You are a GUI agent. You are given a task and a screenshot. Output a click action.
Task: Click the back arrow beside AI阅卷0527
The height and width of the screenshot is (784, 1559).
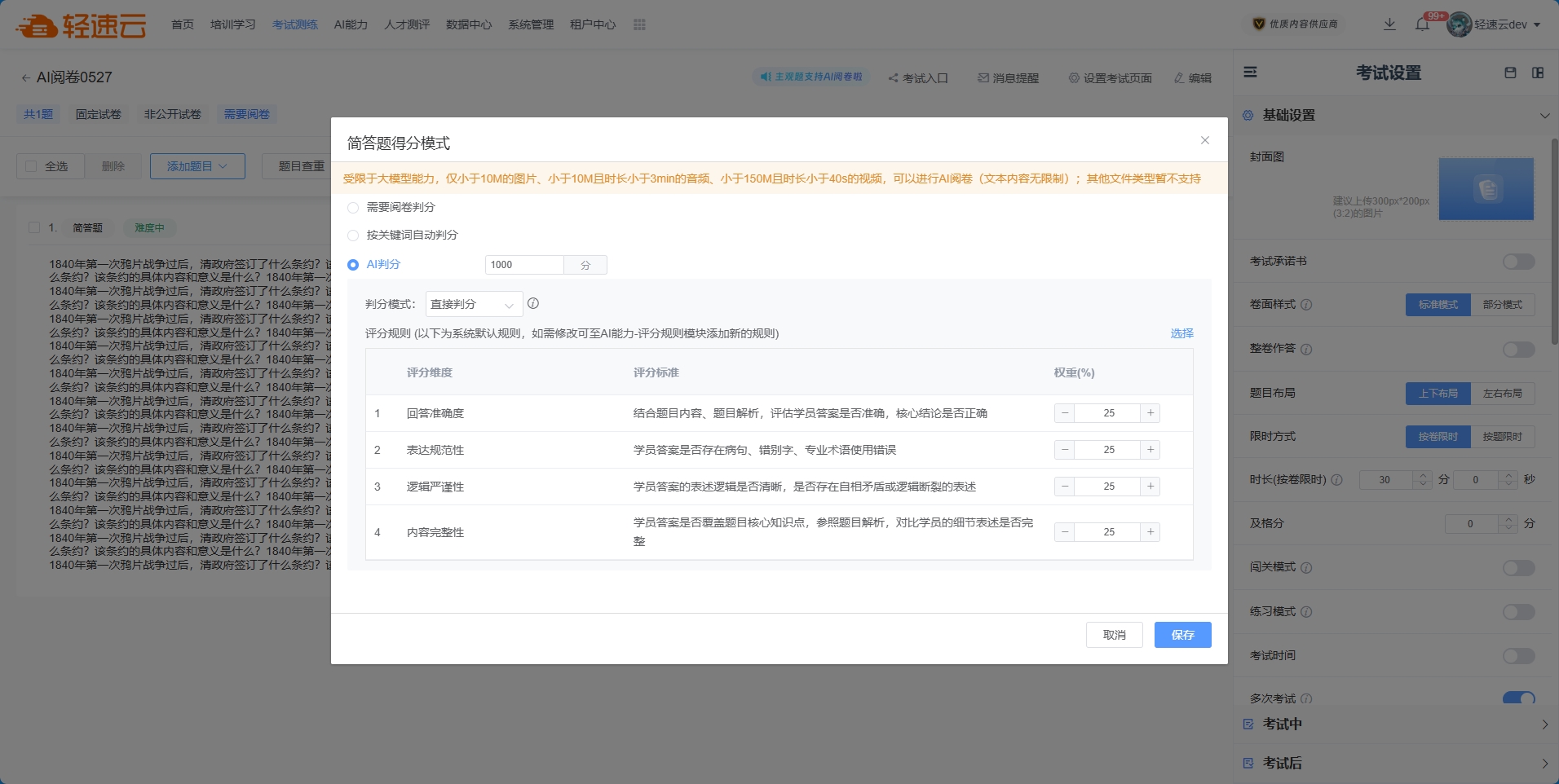coord(25,78)
